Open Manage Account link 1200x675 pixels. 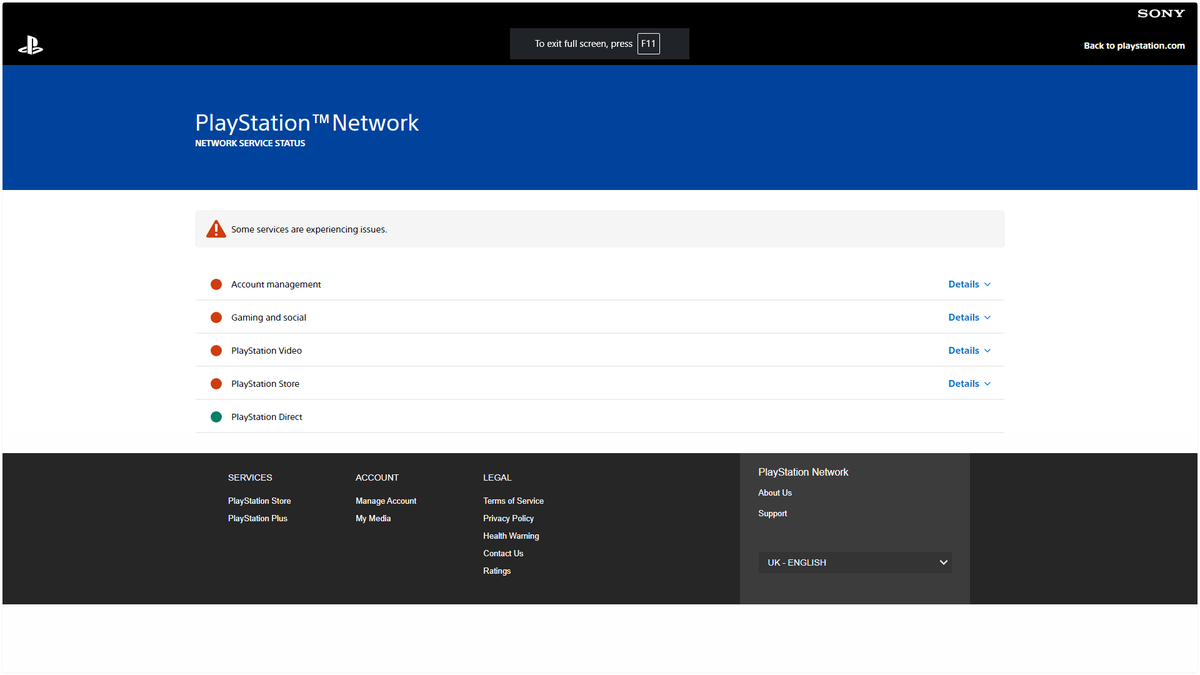[x=386, y=501]
